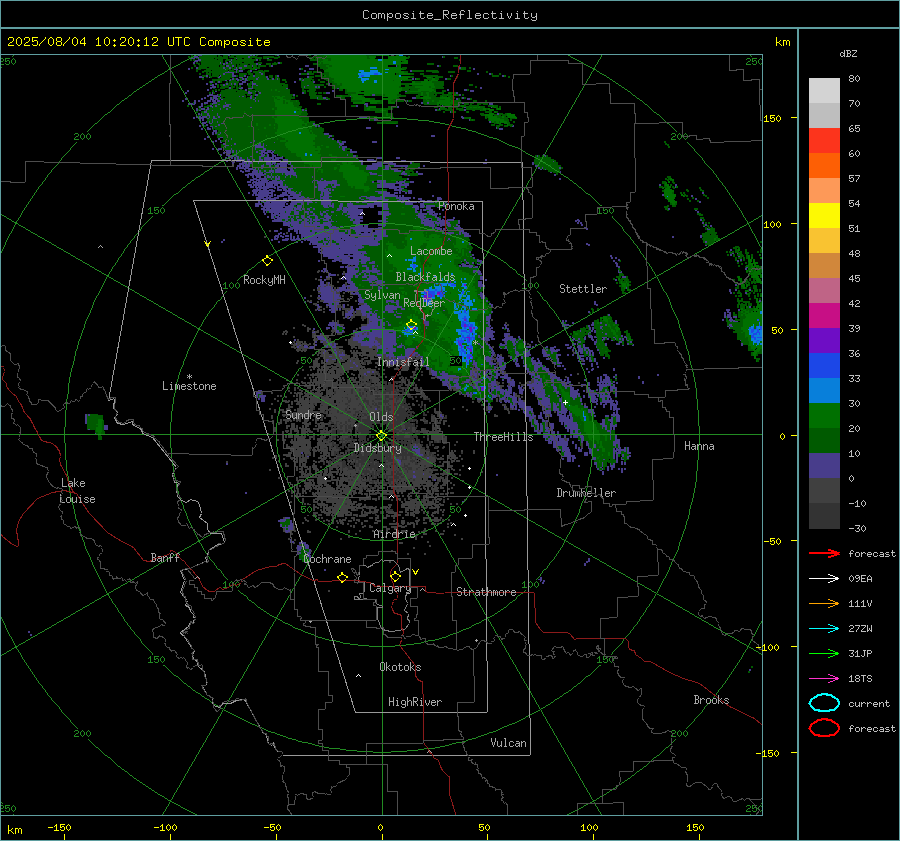
Task: Click the cyan 27ZW arrow icon
Action: (x=824, y=629)
